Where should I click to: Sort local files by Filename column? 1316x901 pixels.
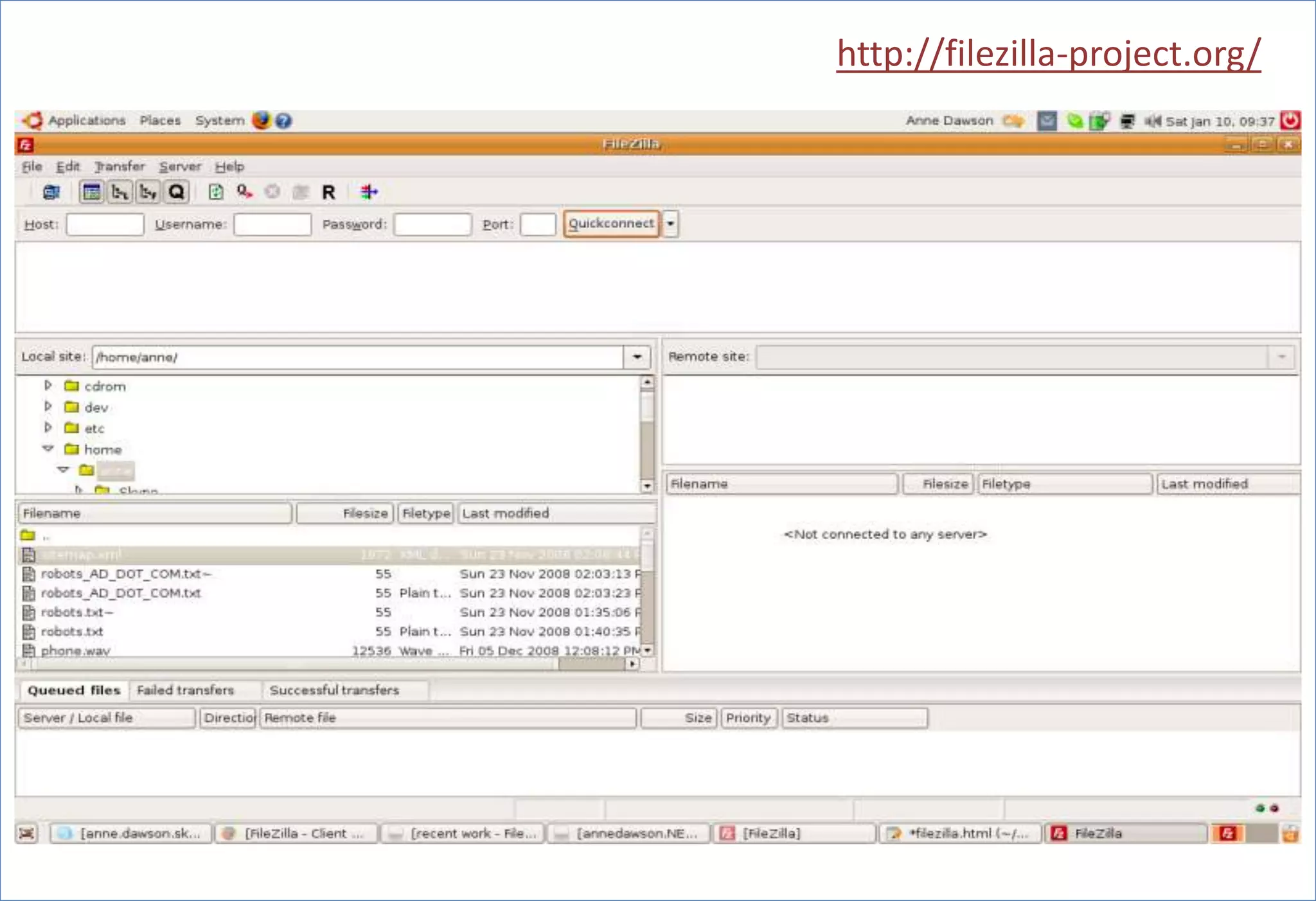tap(155, 513)
